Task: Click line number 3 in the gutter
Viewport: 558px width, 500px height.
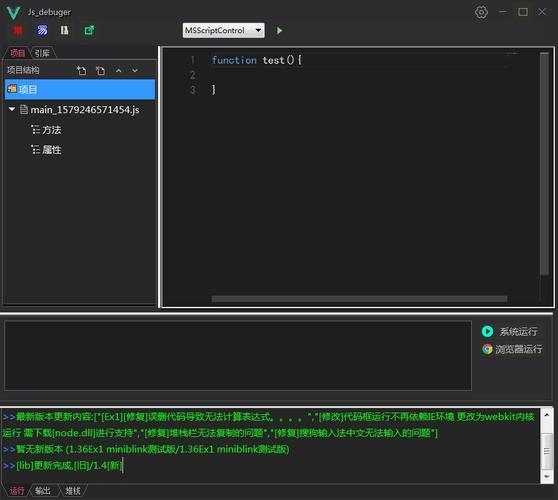Action: [193, 90]
